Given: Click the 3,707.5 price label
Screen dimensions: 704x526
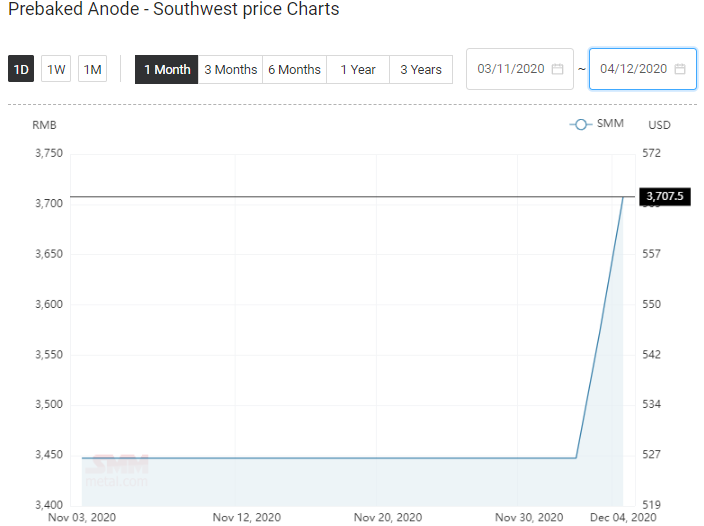Looking at the screenshot, I should (665, 196).
